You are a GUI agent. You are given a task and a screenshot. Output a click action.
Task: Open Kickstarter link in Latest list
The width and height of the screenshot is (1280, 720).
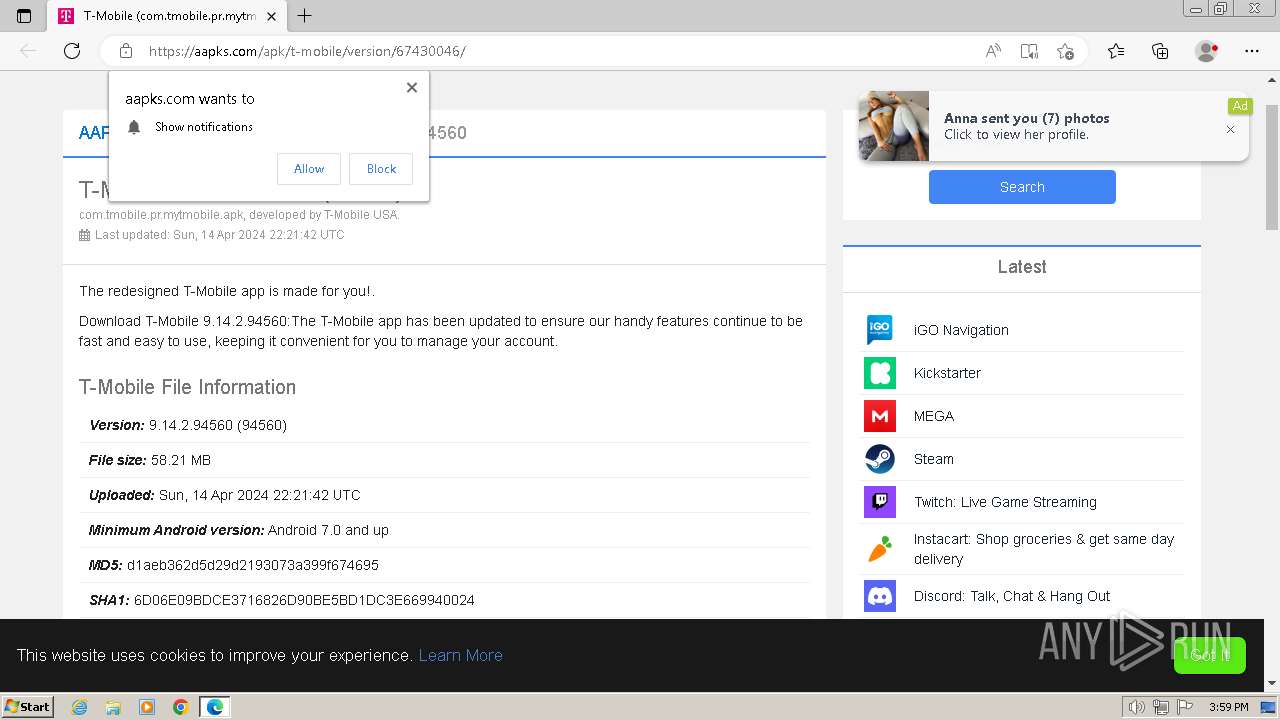point(947,373)
